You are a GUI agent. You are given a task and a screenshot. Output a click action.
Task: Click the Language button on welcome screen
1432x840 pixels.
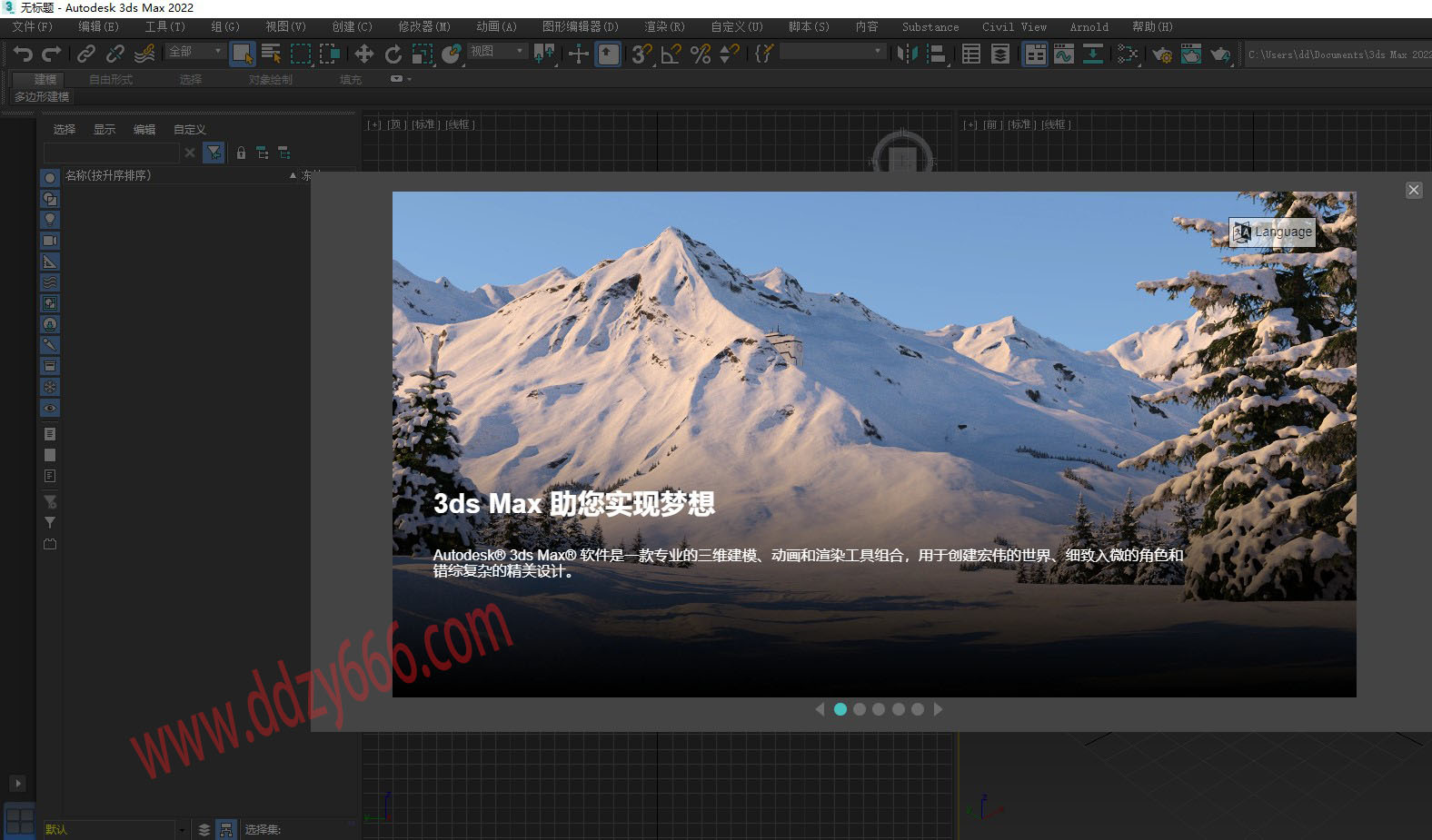click(1272, 232)
